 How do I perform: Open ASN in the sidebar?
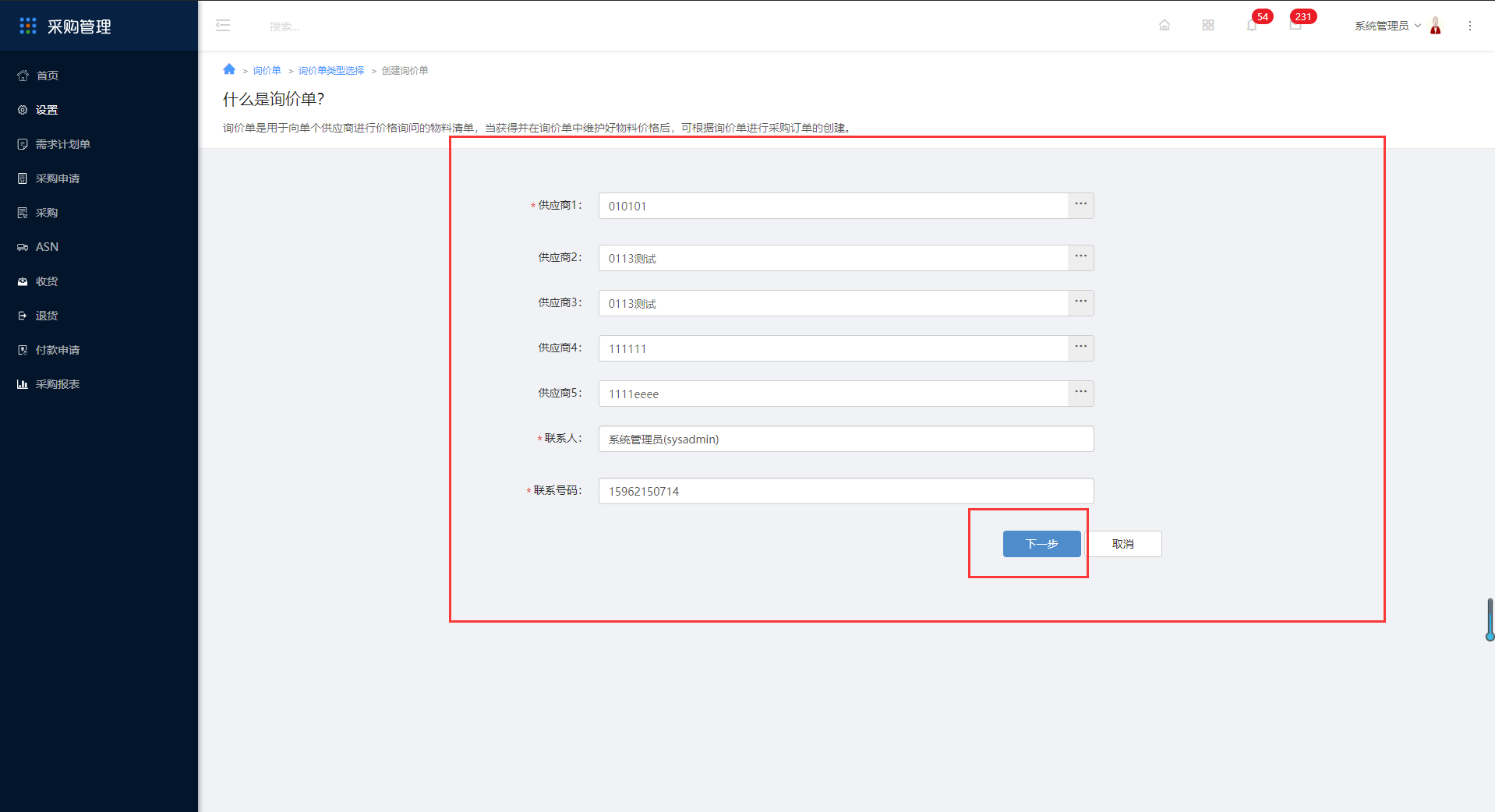[99, 247]
